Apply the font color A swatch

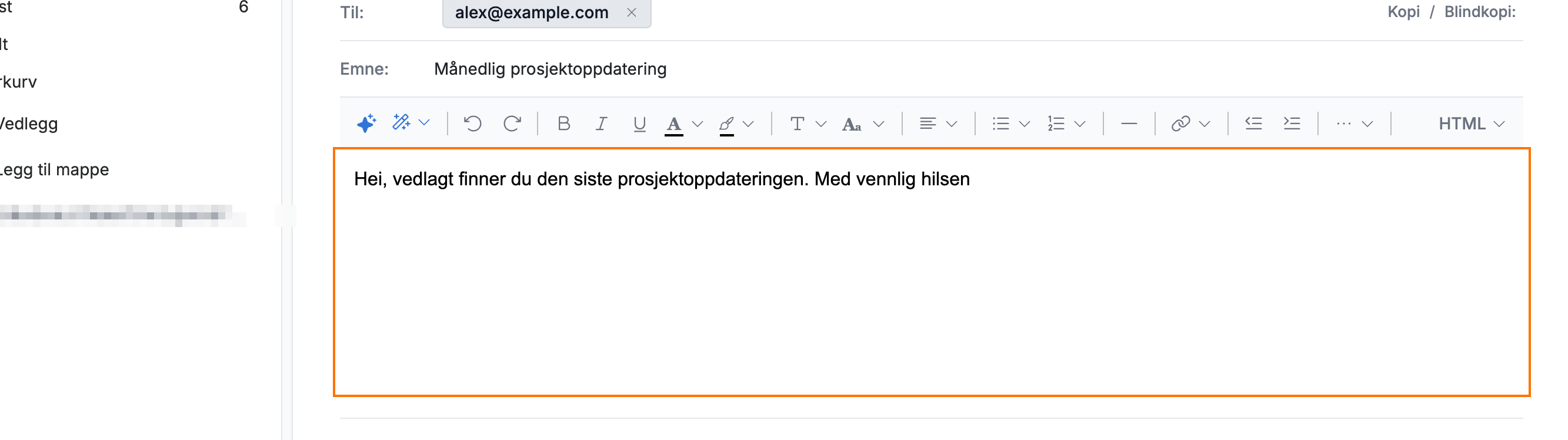point(674,125)
